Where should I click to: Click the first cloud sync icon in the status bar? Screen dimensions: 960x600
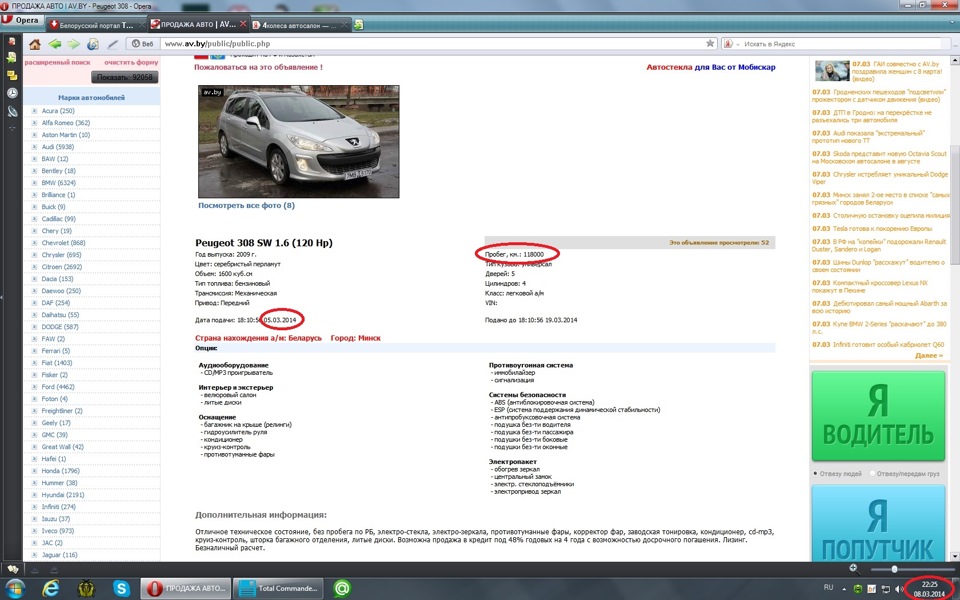click(35, 569)
